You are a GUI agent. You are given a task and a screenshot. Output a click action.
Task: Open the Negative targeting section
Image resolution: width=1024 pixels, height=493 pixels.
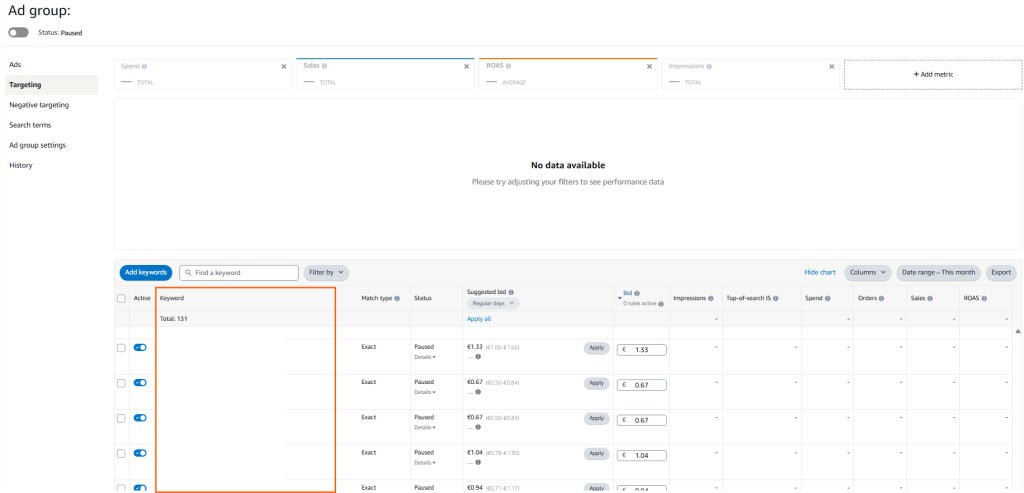pos(39,105)
